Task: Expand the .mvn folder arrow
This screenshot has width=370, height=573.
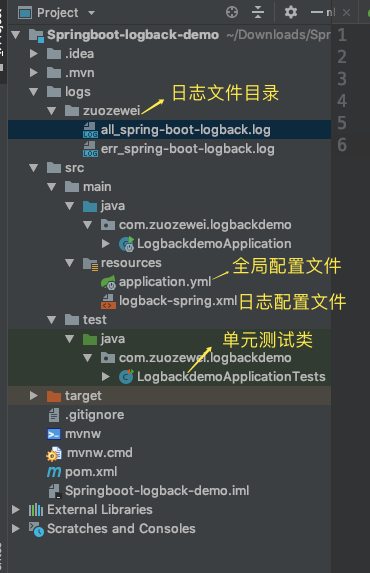Action: 34,73
